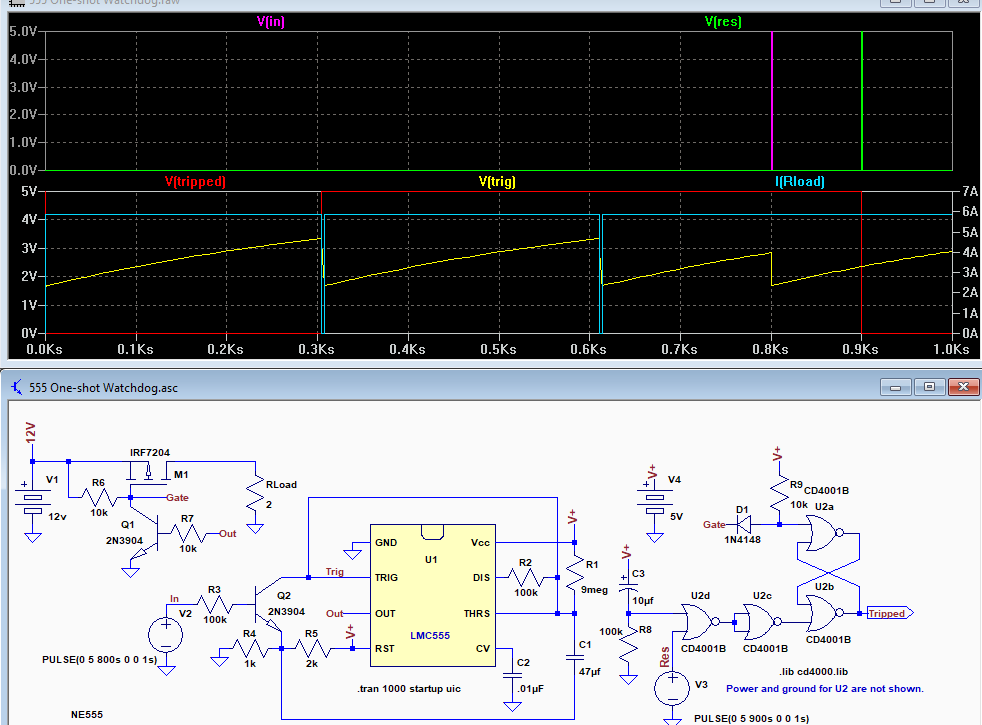The image size is (982, 725).
Task: Click the 7A right axis label
Action: point(969,192)
